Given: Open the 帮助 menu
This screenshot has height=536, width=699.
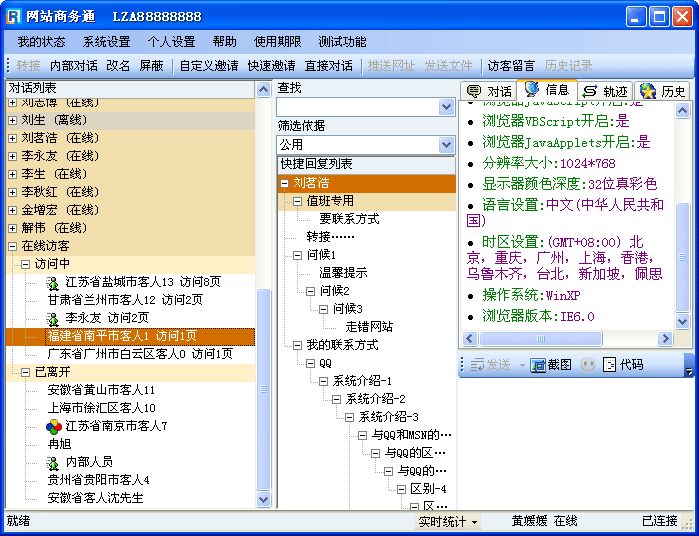Looking at the screenshot, I should (225, 42).
